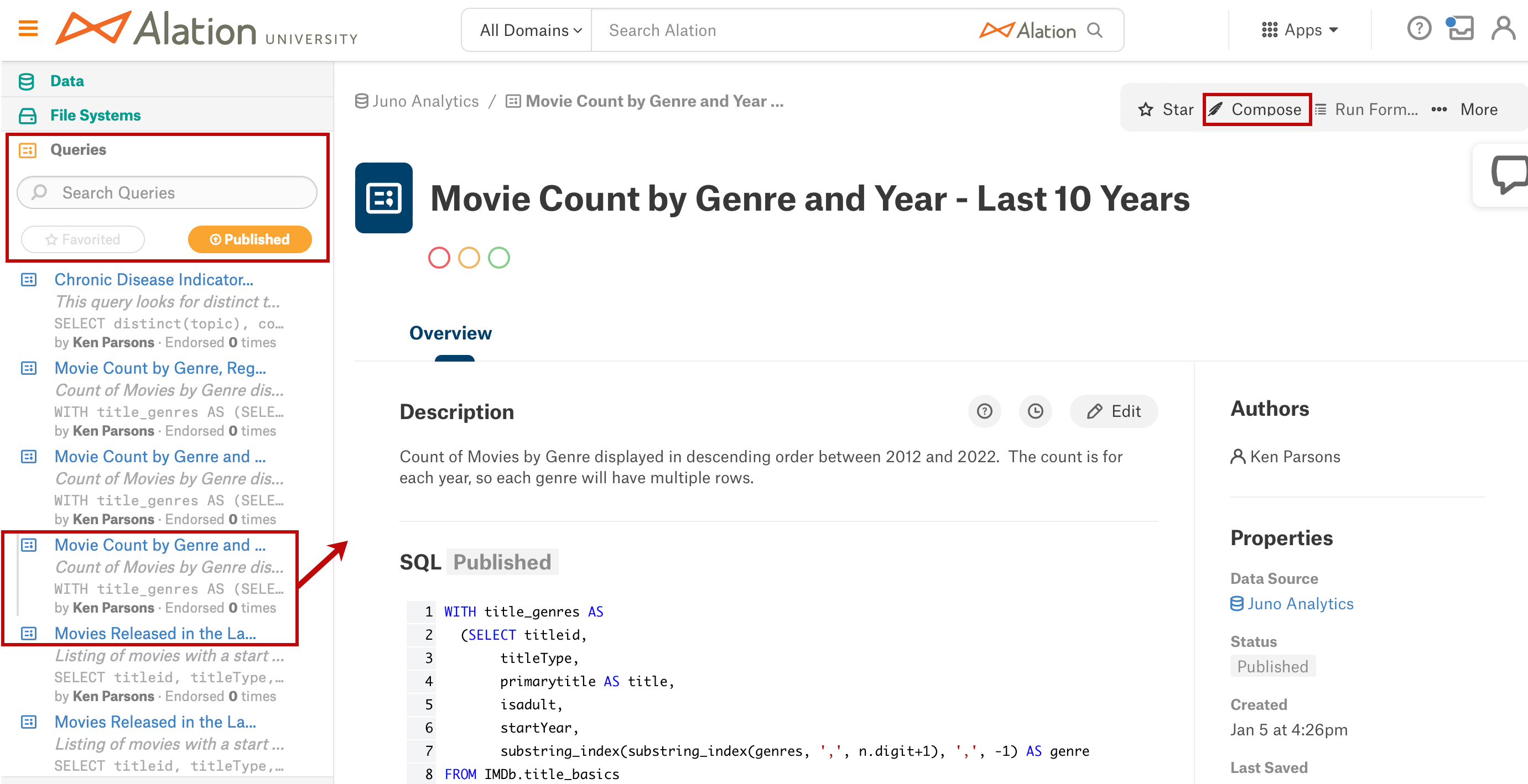Set the green endorsement flag circle

(x=499, y=258)
